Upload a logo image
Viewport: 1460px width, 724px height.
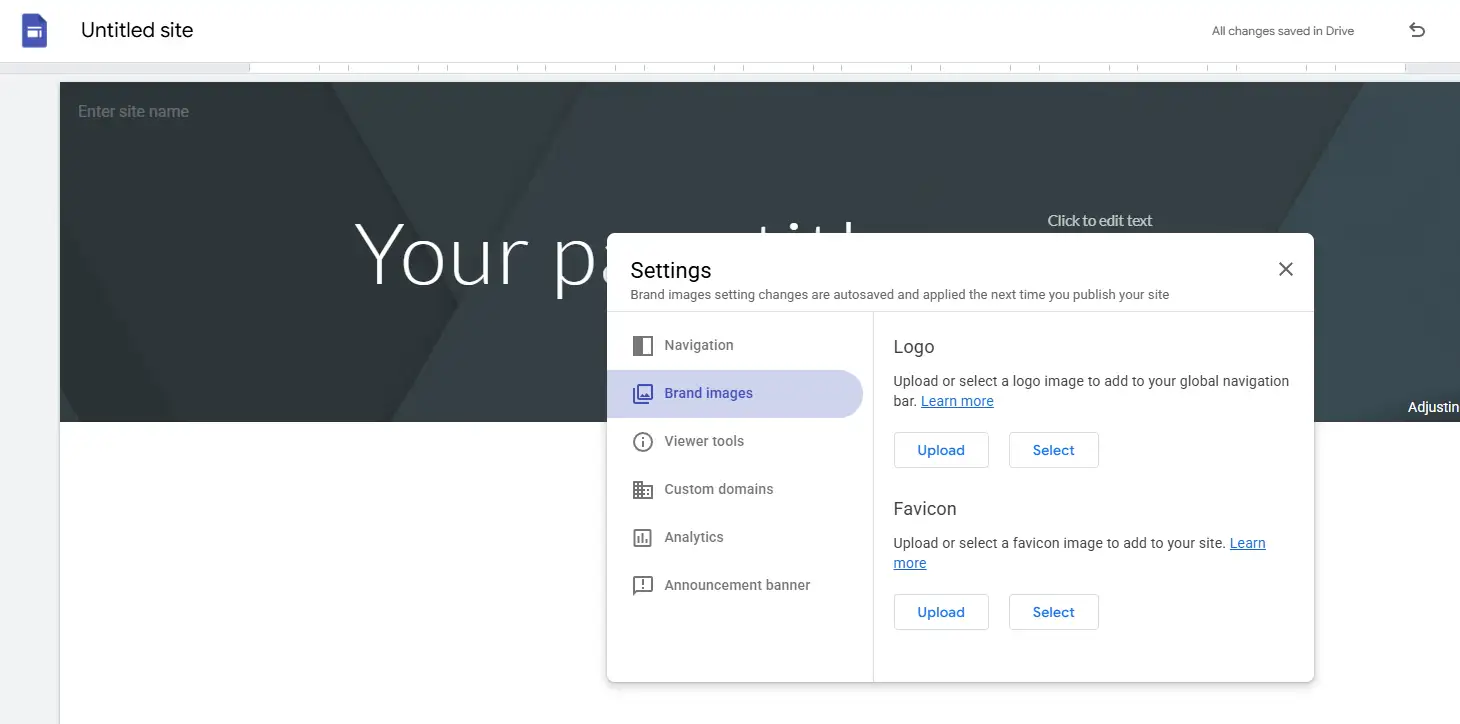tap(940, 450)
